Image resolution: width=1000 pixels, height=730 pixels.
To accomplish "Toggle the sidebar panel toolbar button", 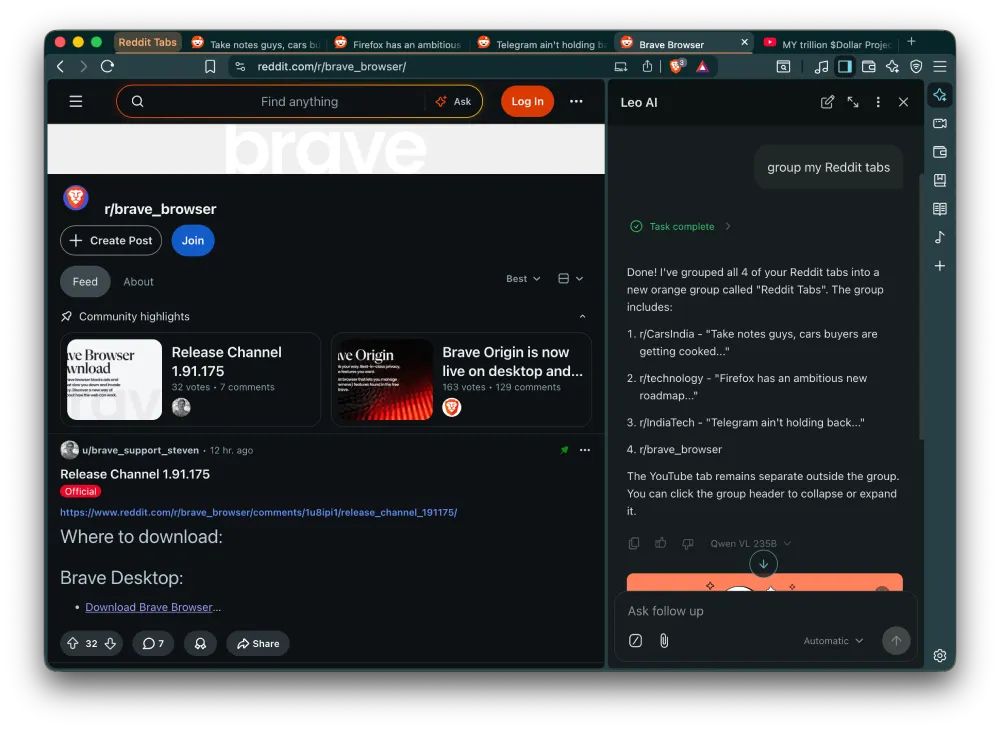I will (x=844, y=66).
